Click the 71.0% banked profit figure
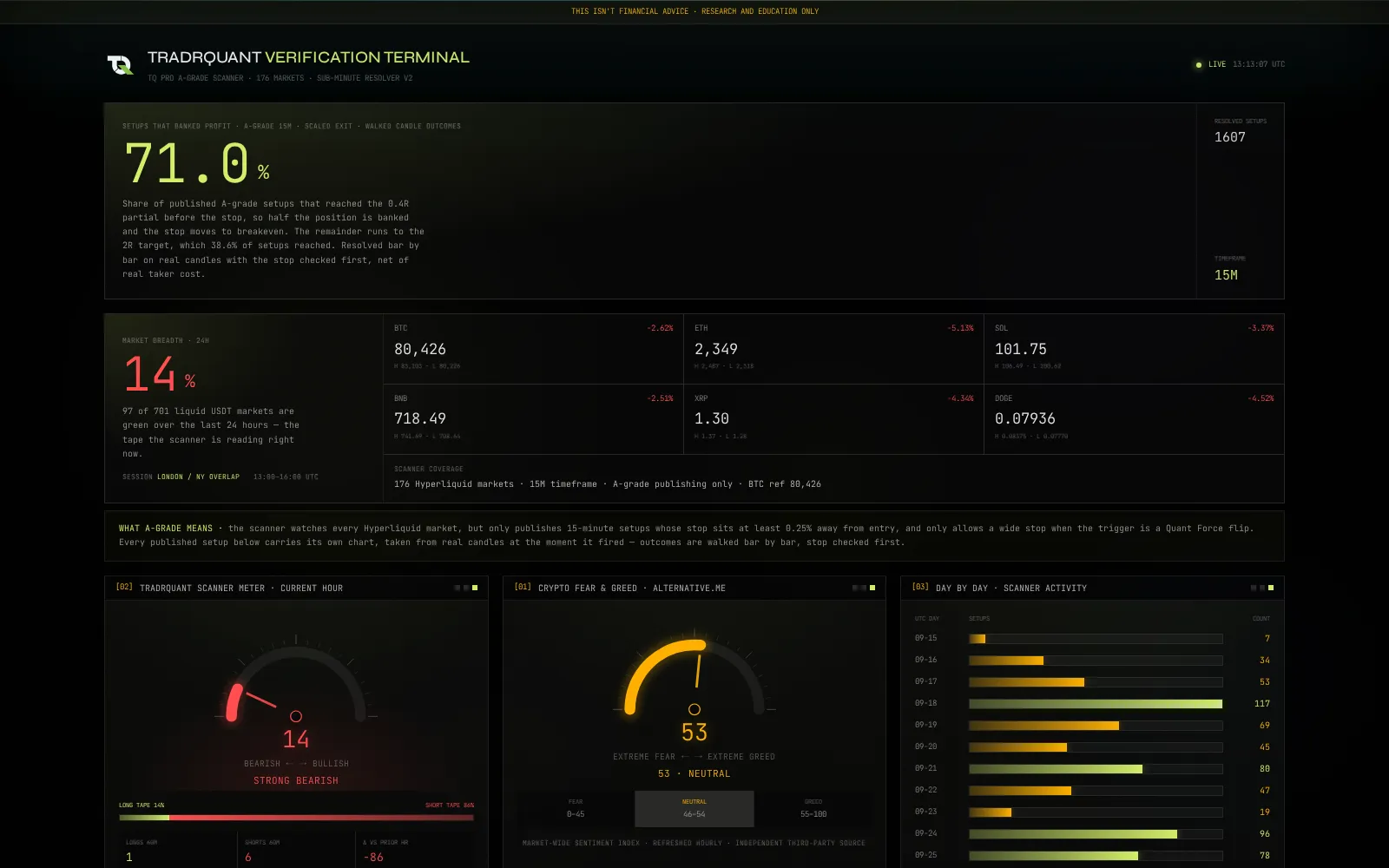 pyautogui.click(x=197, y=164)
